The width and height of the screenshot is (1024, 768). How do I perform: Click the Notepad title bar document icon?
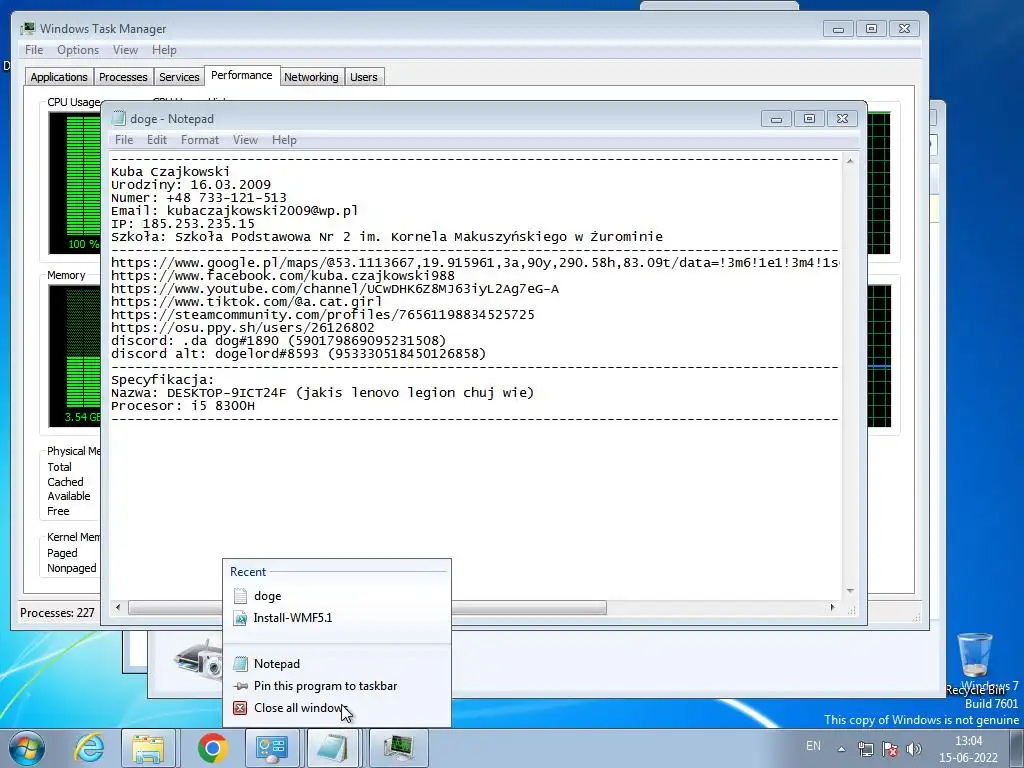pyautogui.click(x=118, y=118)
